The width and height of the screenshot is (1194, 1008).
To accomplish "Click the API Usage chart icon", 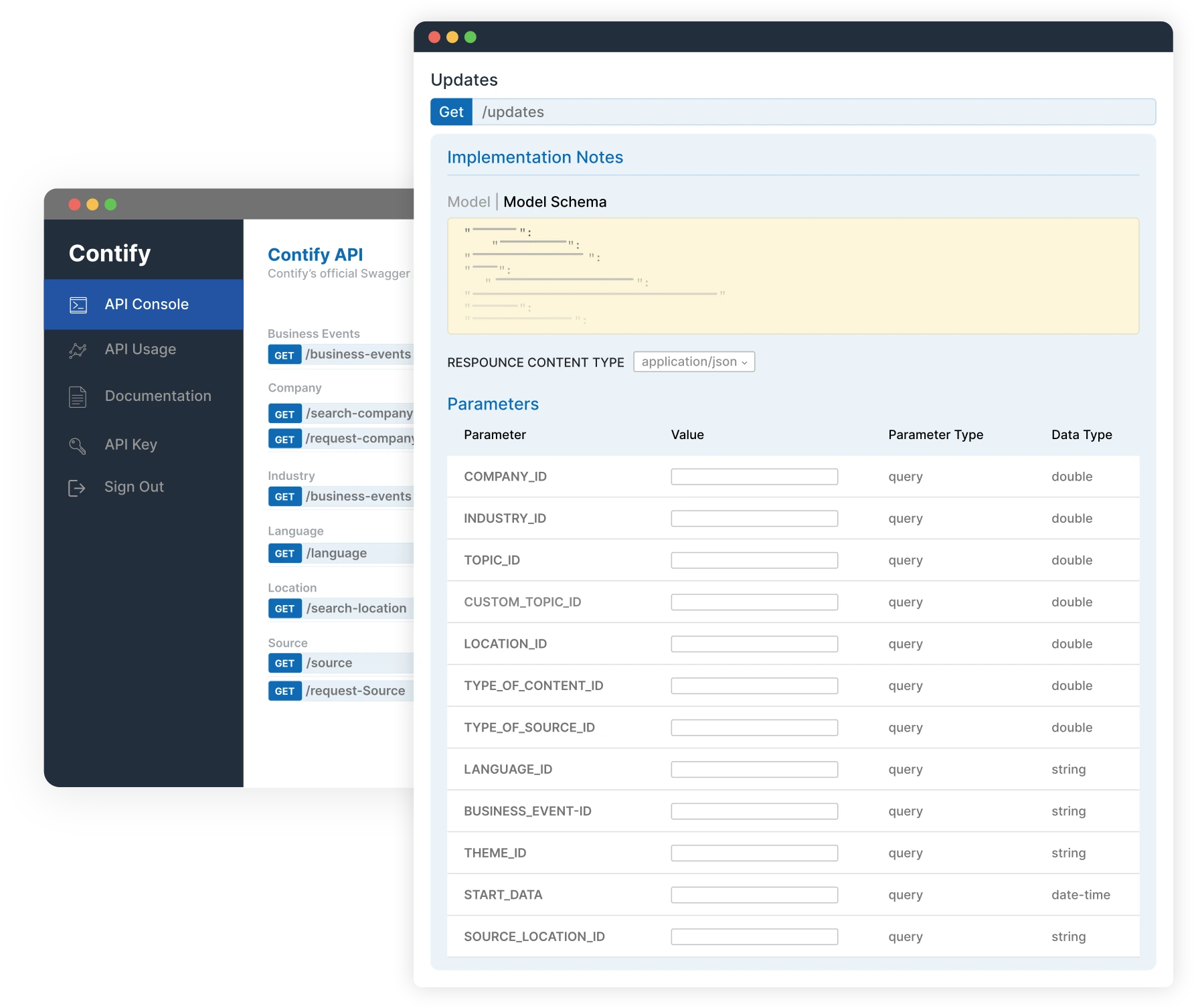I will pos(78,350).
